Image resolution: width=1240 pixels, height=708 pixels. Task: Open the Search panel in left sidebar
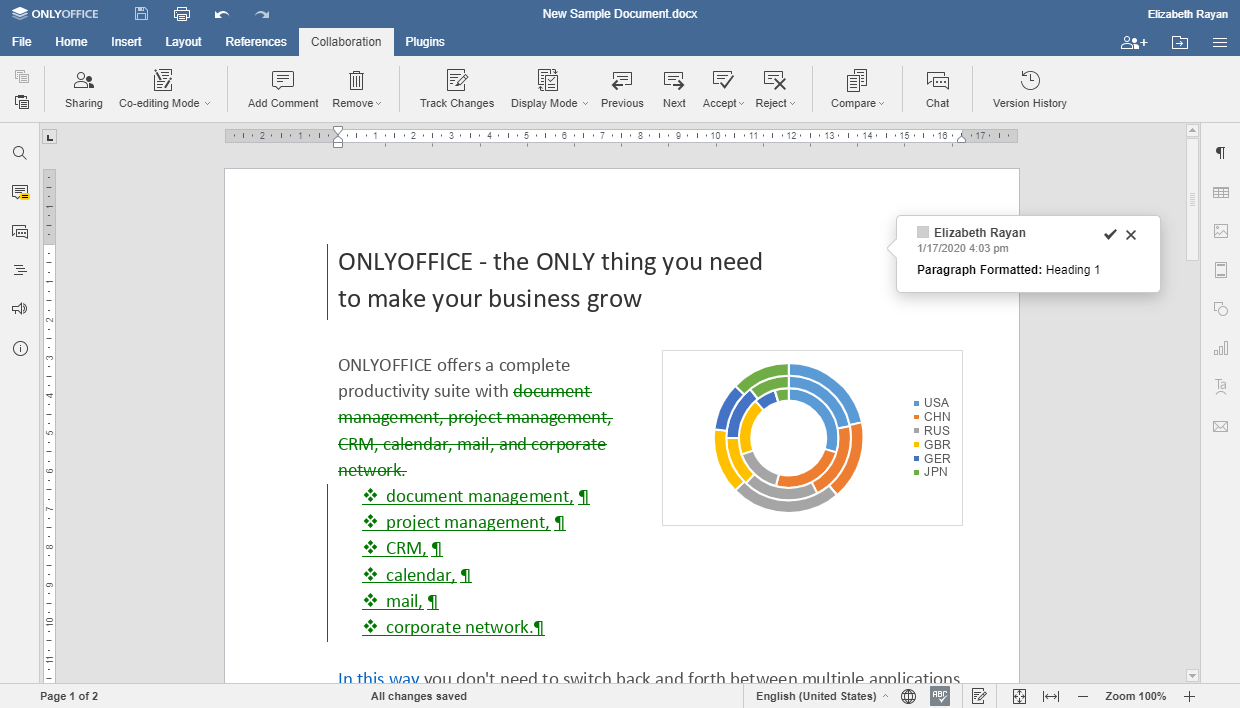pos(20,153)
